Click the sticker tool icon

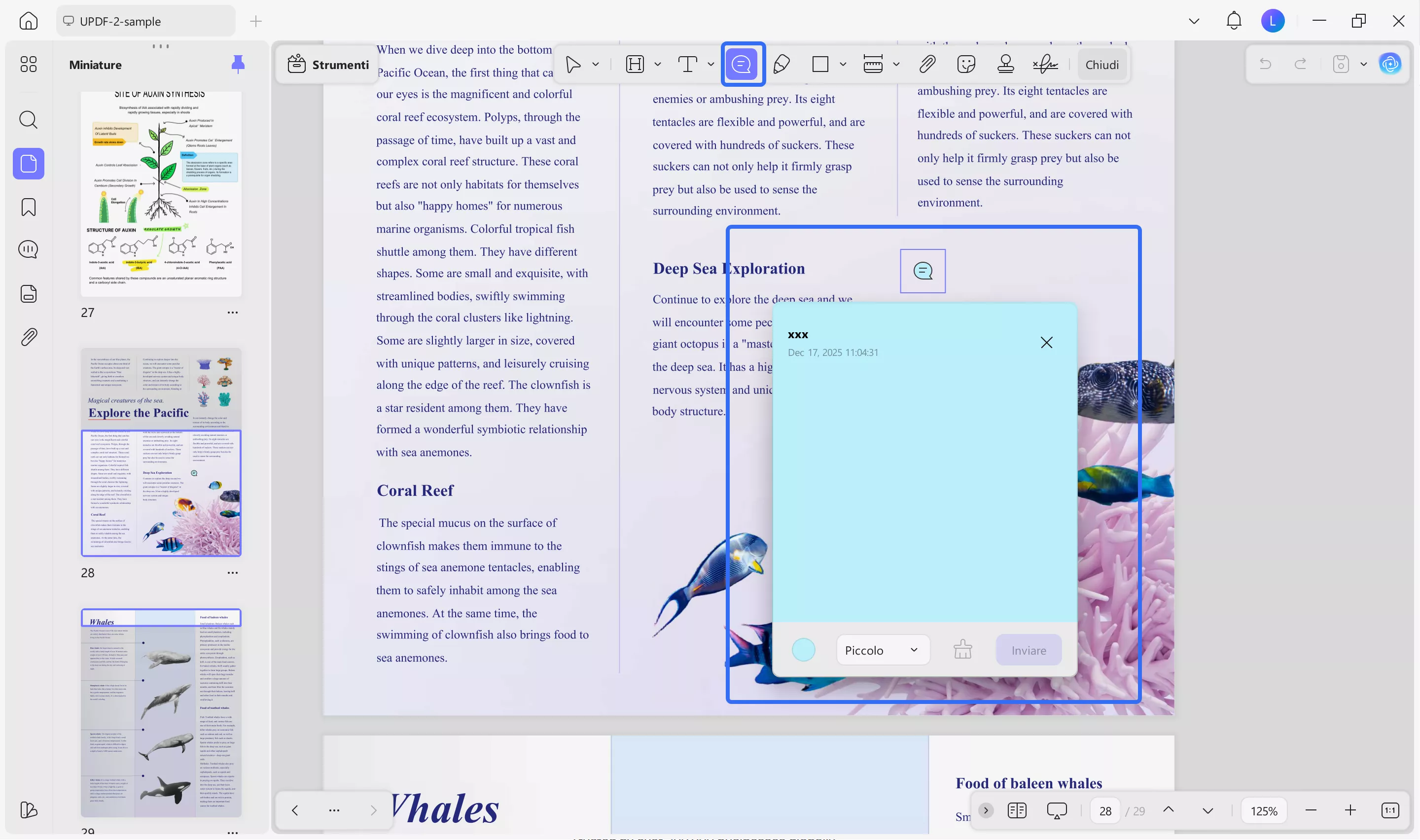tap(966, 64)
